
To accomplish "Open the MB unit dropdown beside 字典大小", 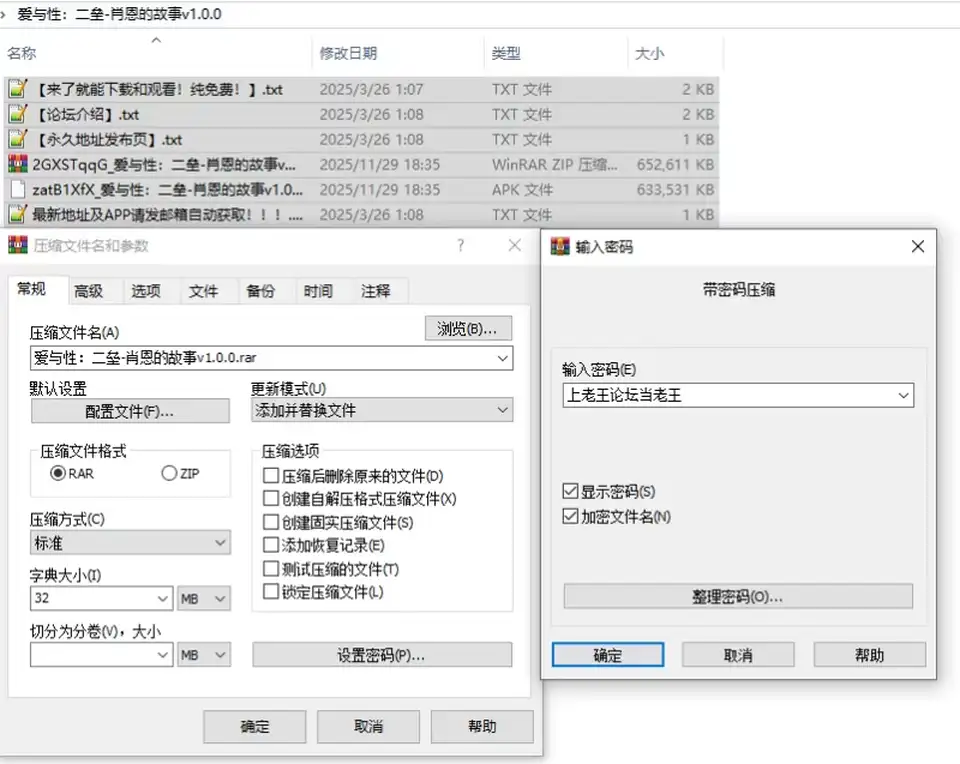I will click(x=204, y=598).
